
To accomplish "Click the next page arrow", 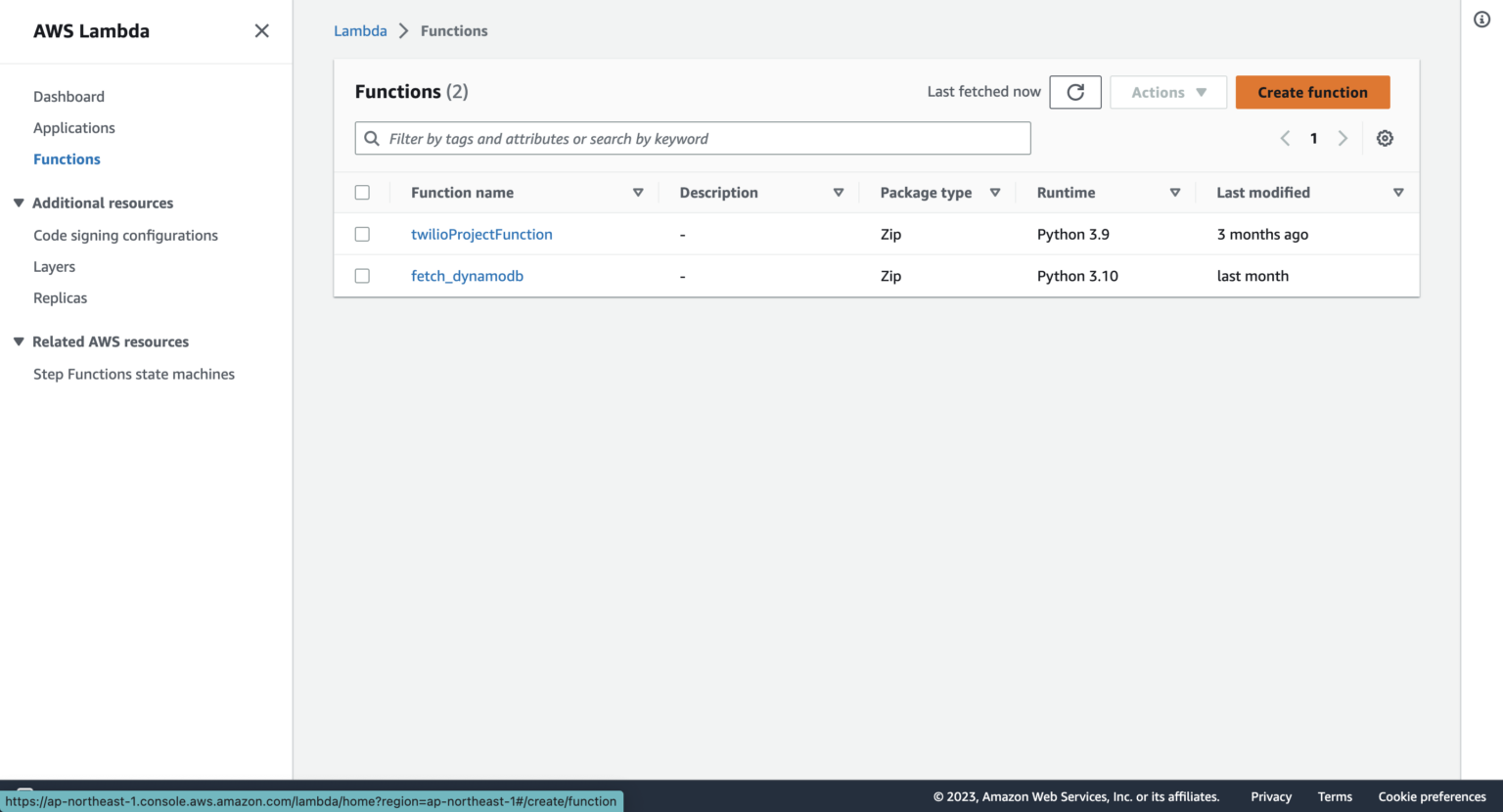I will [1343, 138].
